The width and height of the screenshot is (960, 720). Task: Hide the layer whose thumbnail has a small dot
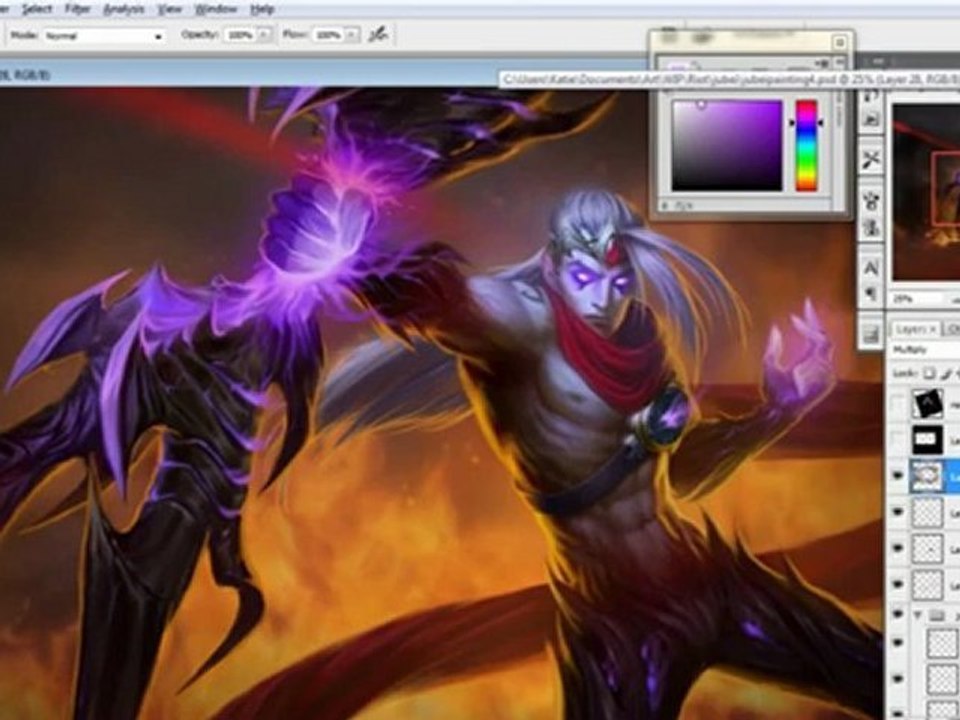click(x=898, y=548)
